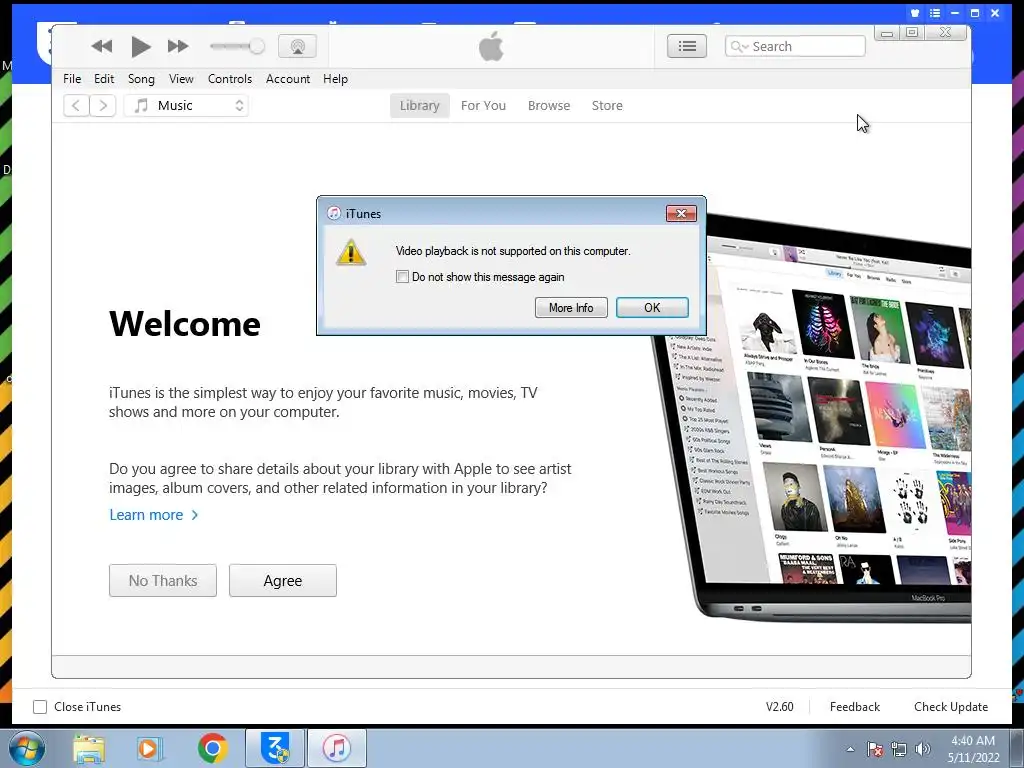Open the Edit menu
The width and height of the screenshot is (1024, 768).
[x=104, y=79]
